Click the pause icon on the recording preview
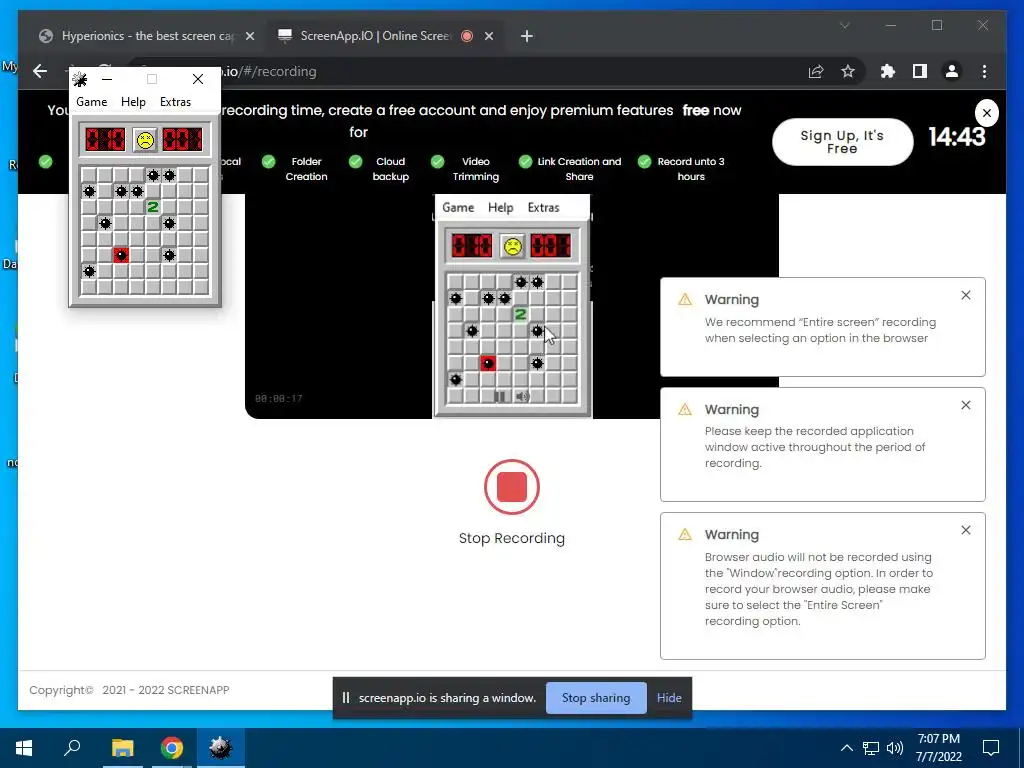Screen dimensions: 1024x768 point(500,396)
